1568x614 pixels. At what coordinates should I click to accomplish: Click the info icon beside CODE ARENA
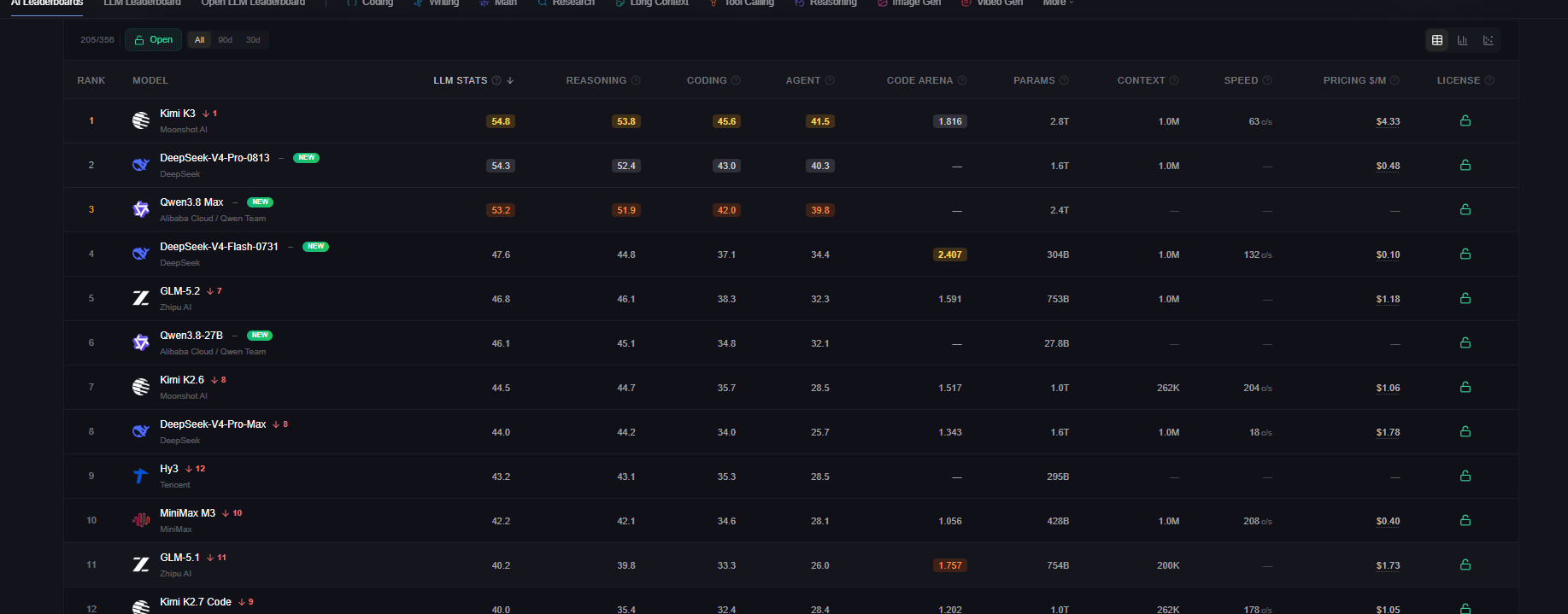[x=962, y=80]
